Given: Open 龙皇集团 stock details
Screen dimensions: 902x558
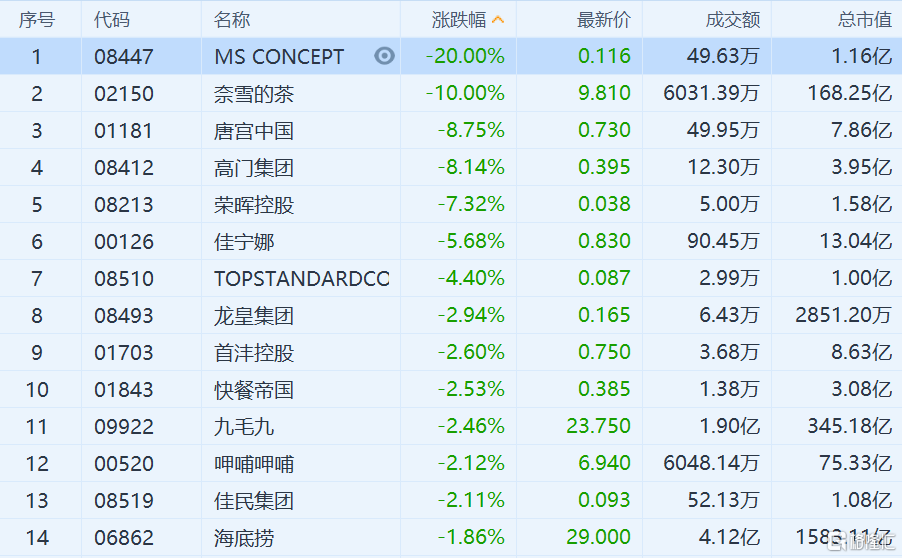Looking at the screenshot, I should (x=254, y=316).
